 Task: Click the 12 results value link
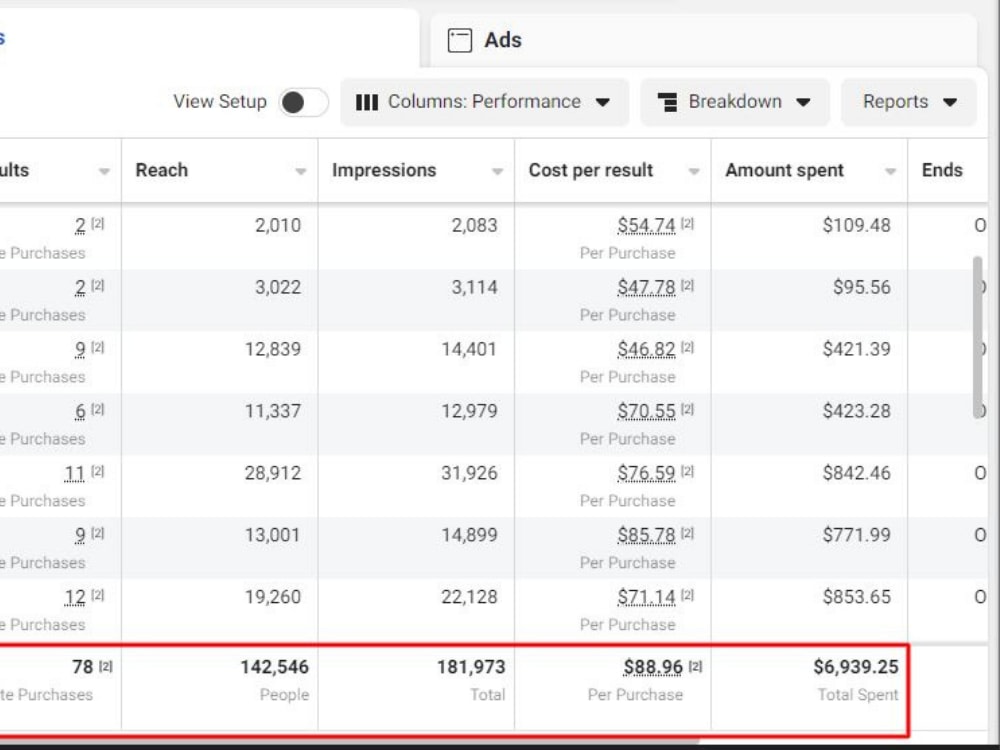coord(75,596)
